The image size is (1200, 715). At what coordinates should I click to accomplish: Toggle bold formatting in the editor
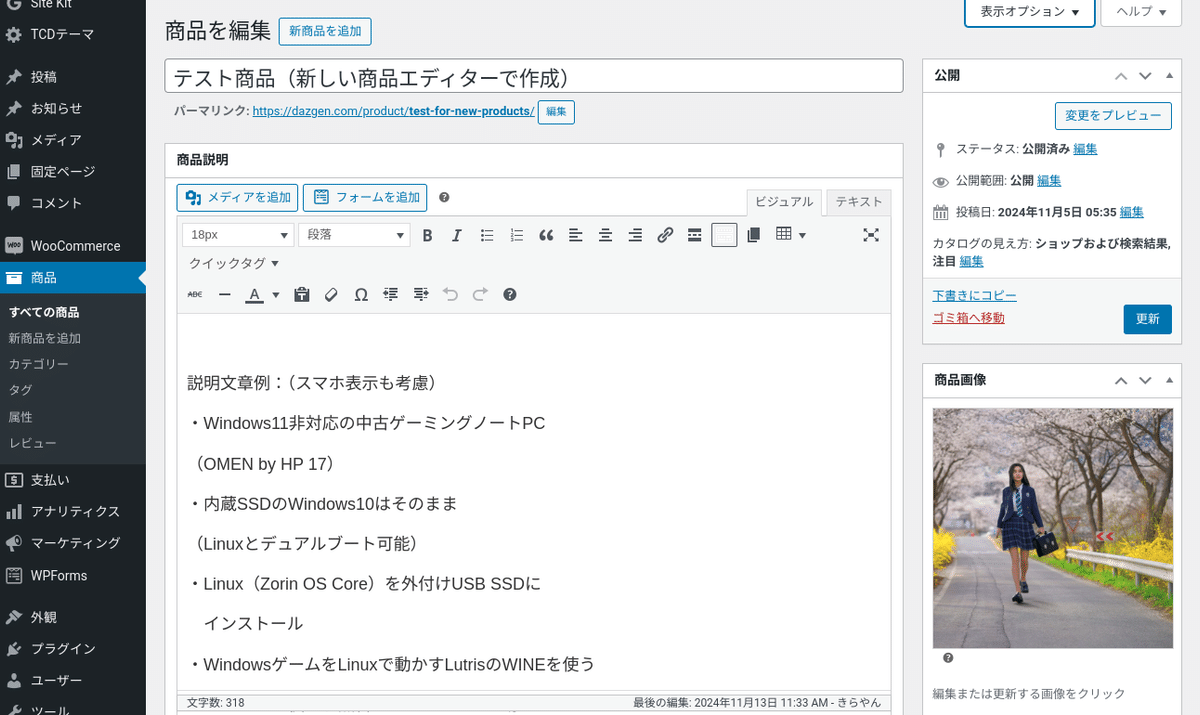pyautogui.click(x=427, y=235)
